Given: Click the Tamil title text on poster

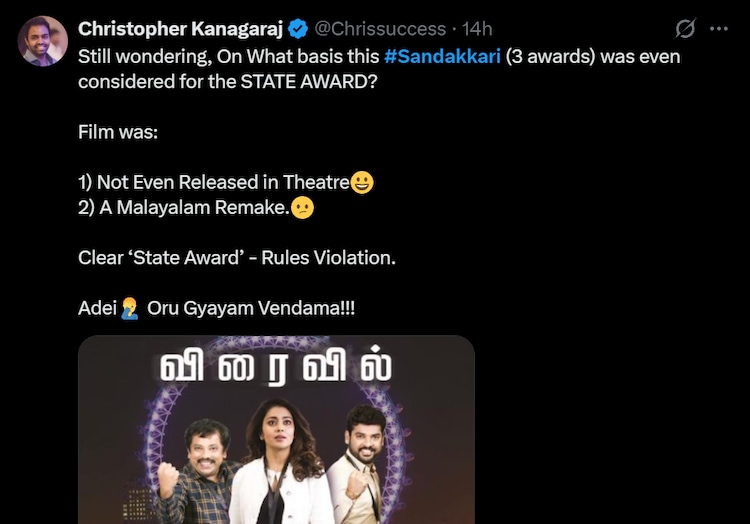Looking at the screenshot, I should click(x=276, y=368).
